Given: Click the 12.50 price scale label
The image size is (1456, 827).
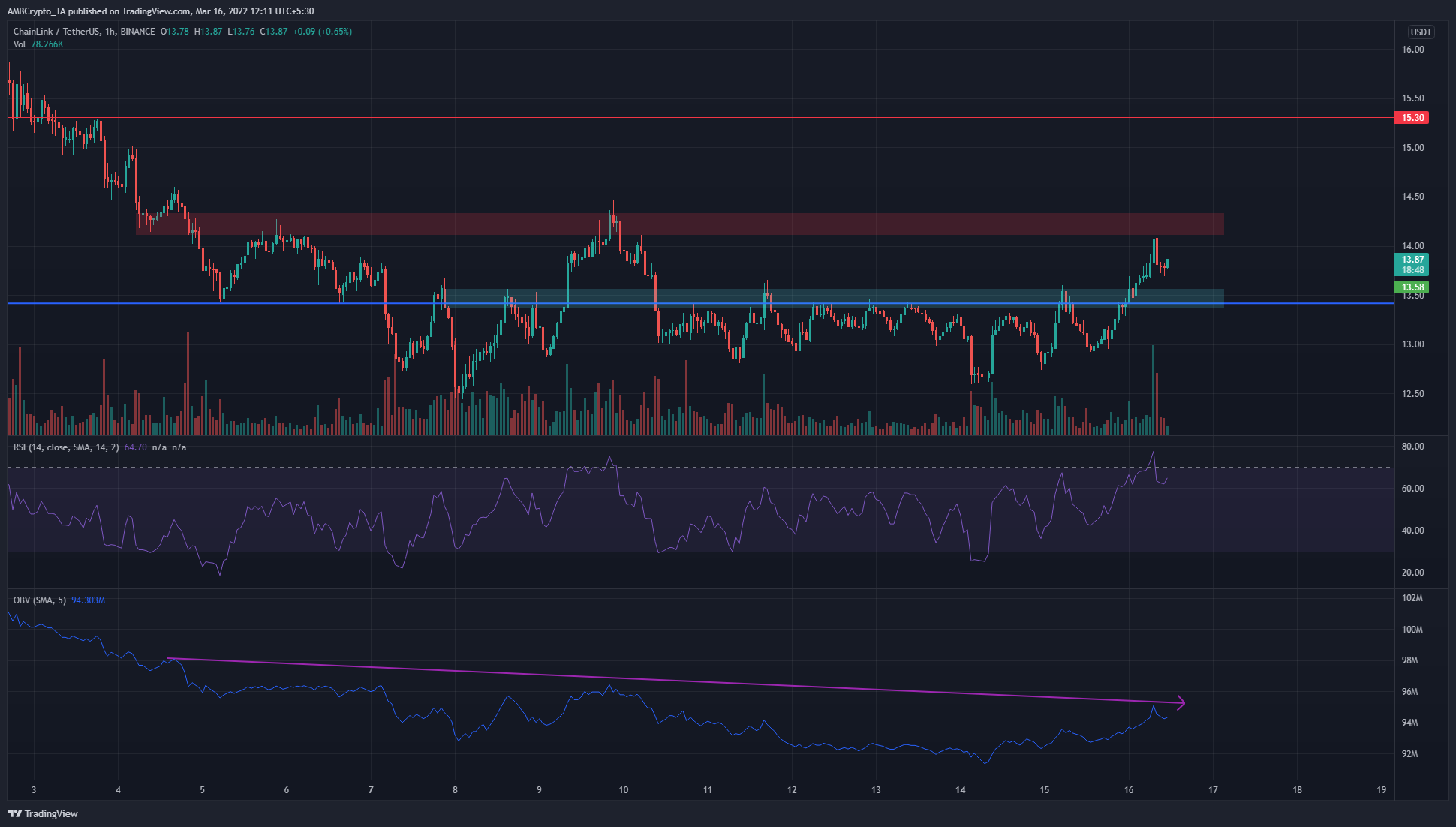Looking at the screenshot, I should pyautogui.click(x=1413, y=394).
